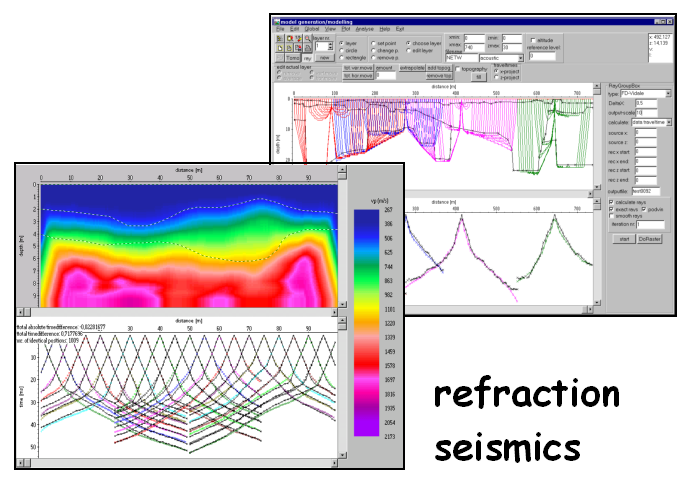Toggle the smooth rays checkbox
The height and width of the screenshot is (479, 694).
611,216
